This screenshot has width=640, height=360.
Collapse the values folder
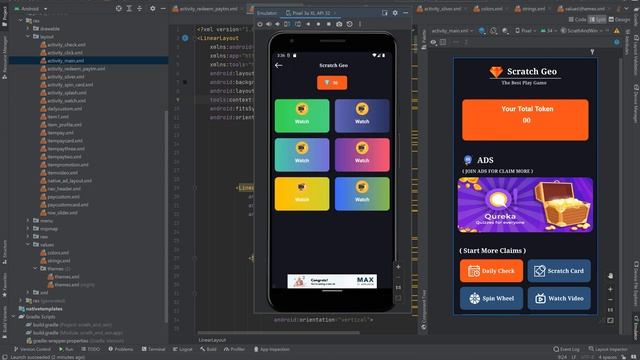pos(29,244)
